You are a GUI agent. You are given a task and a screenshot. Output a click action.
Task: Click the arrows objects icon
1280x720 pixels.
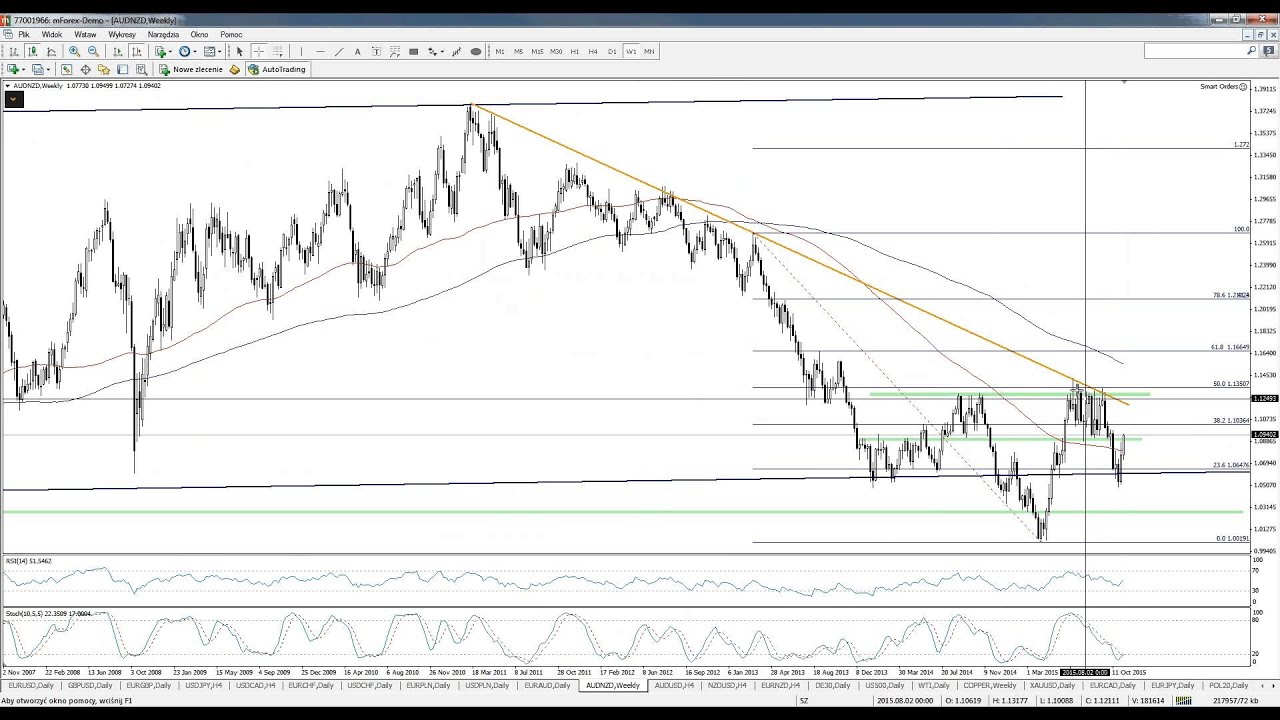(432, 51)
